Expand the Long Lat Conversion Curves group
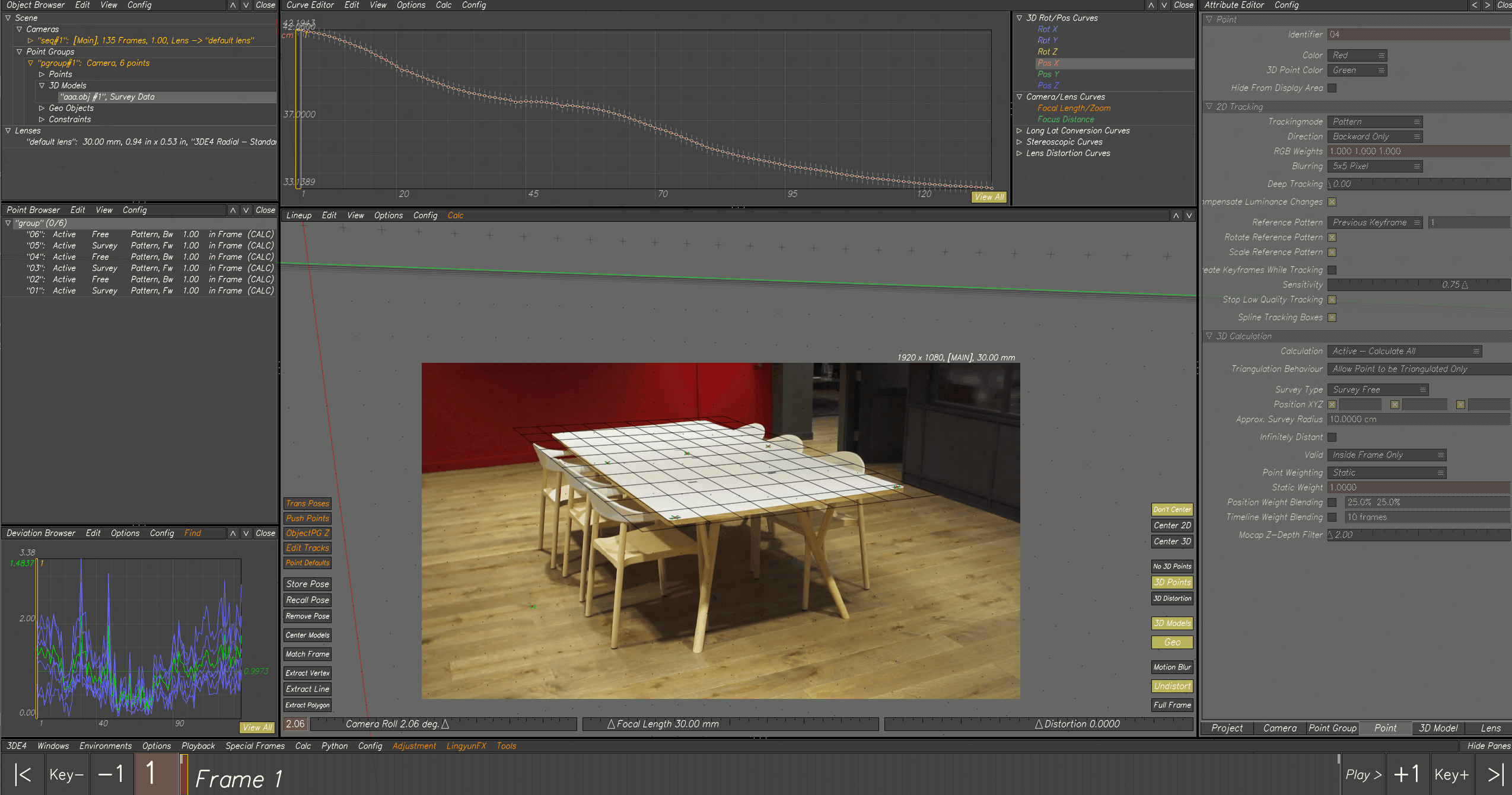Viewport: 1512px width, 795px height. coord(1019,131)
